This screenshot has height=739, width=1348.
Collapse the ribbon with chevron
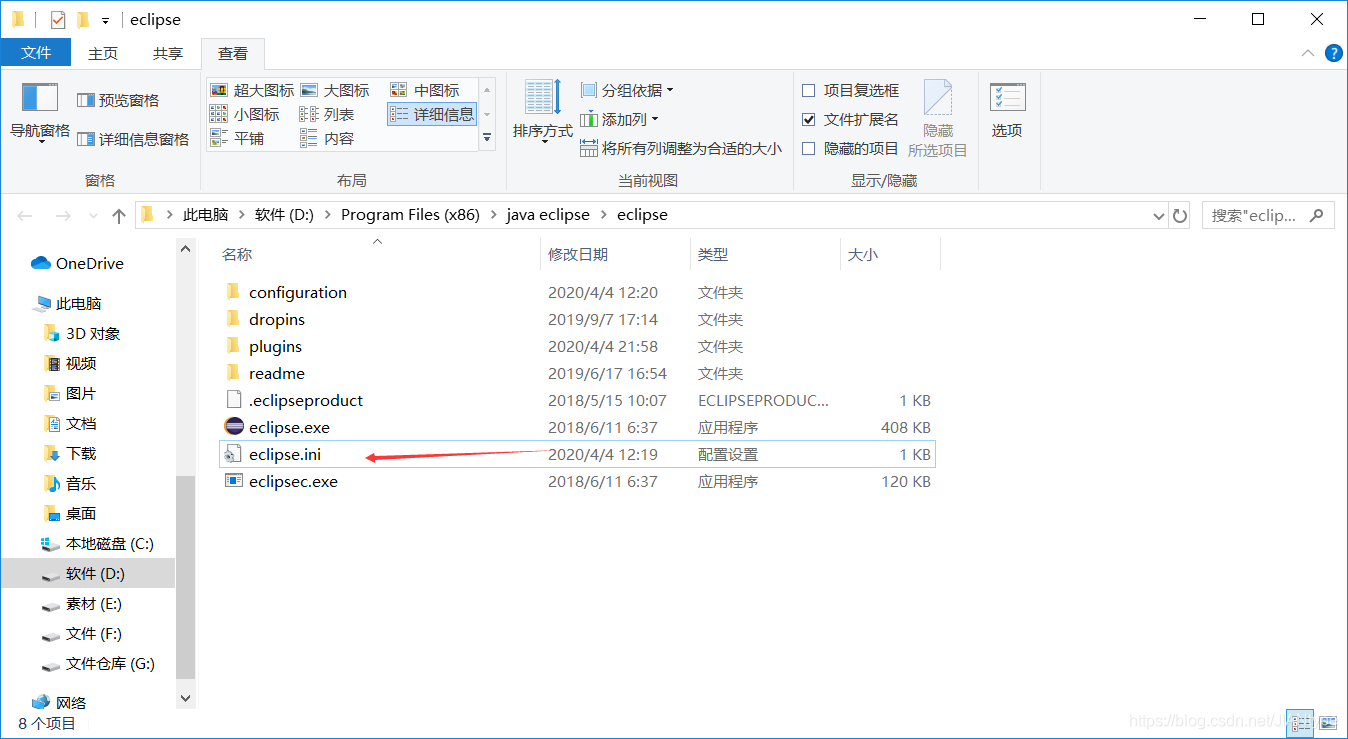pos(1308,53)
